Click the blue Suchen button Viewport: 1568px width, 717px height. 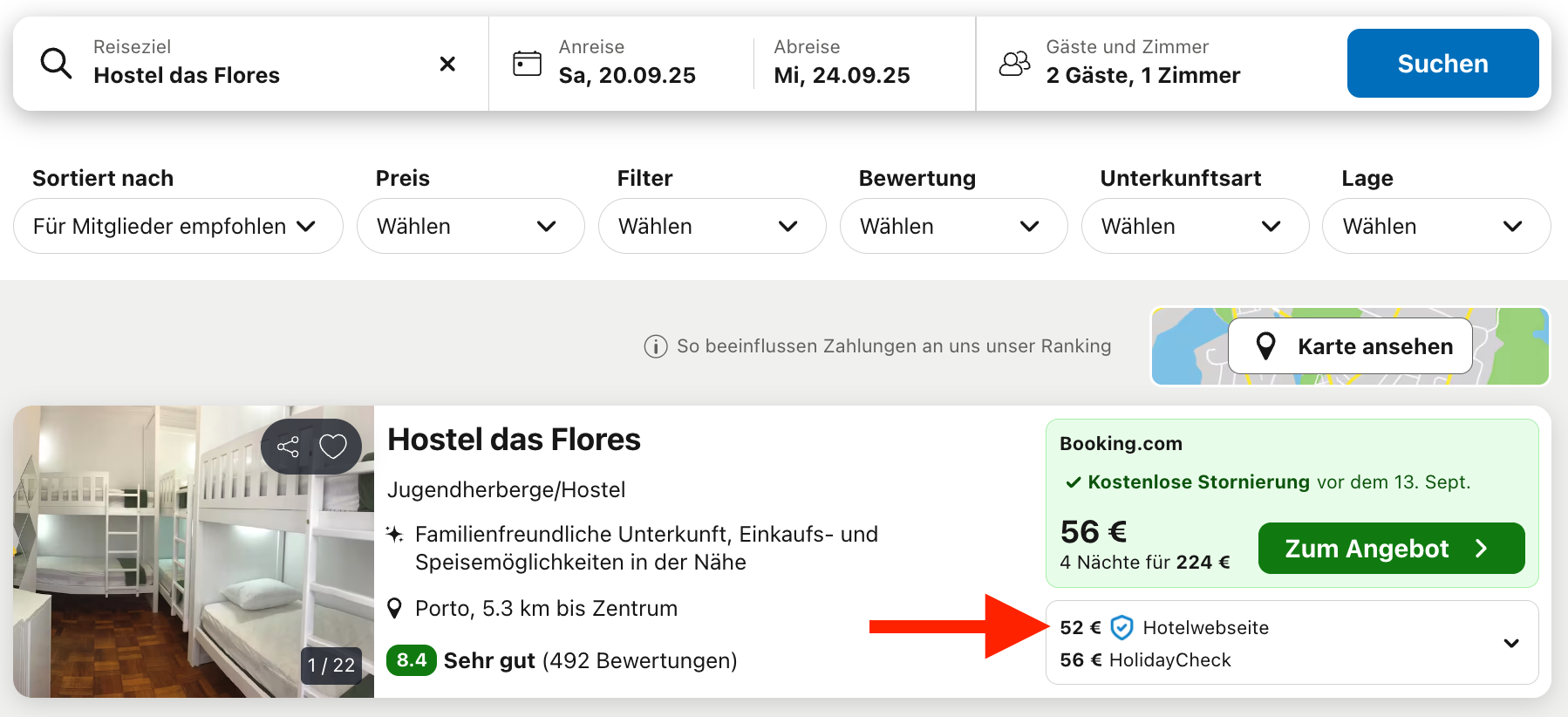pyautogui.click(x=1442, y=64)
